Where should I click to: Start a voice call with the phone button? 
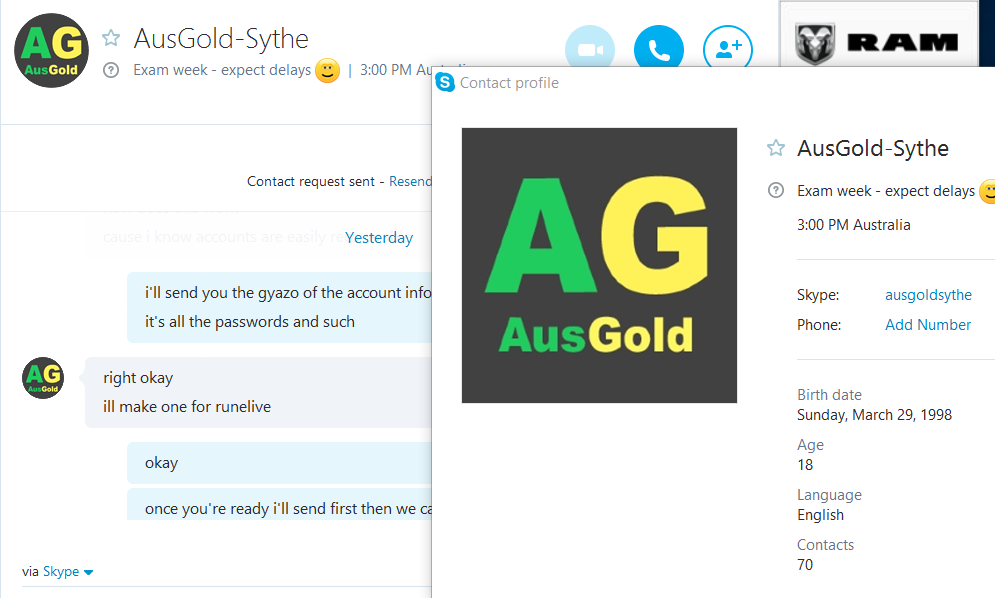pos(659,48)
